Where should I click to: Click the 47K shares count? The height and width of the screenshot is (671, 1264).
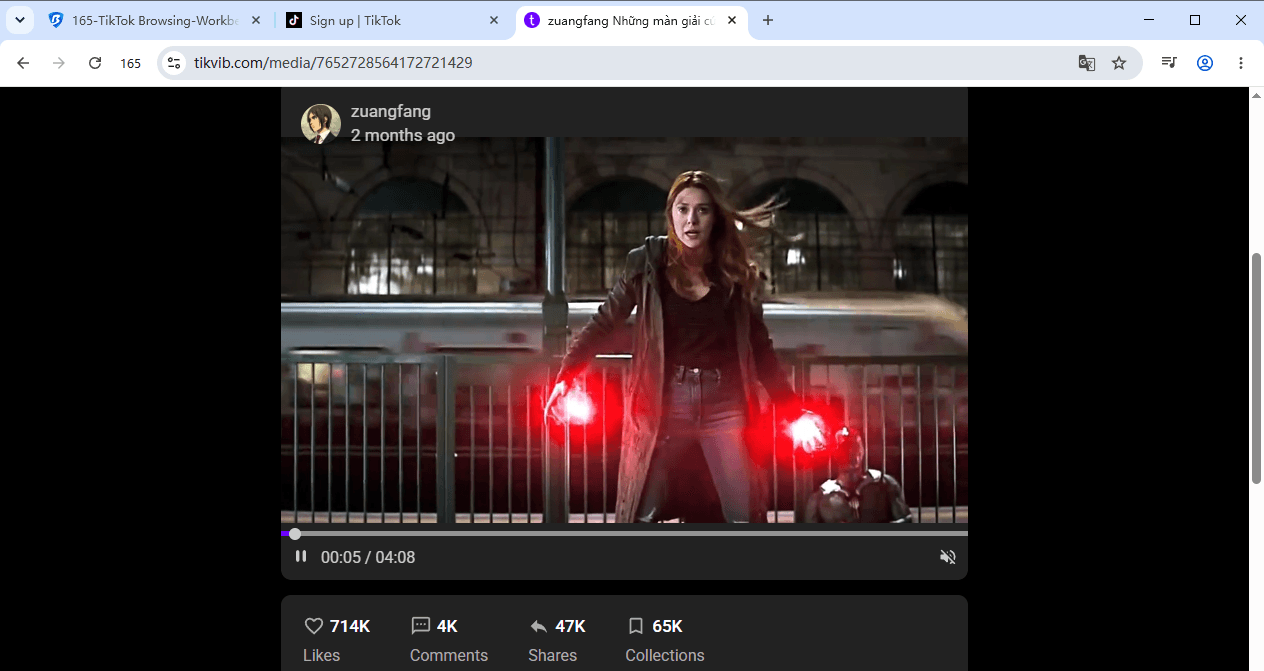[570, 626]
